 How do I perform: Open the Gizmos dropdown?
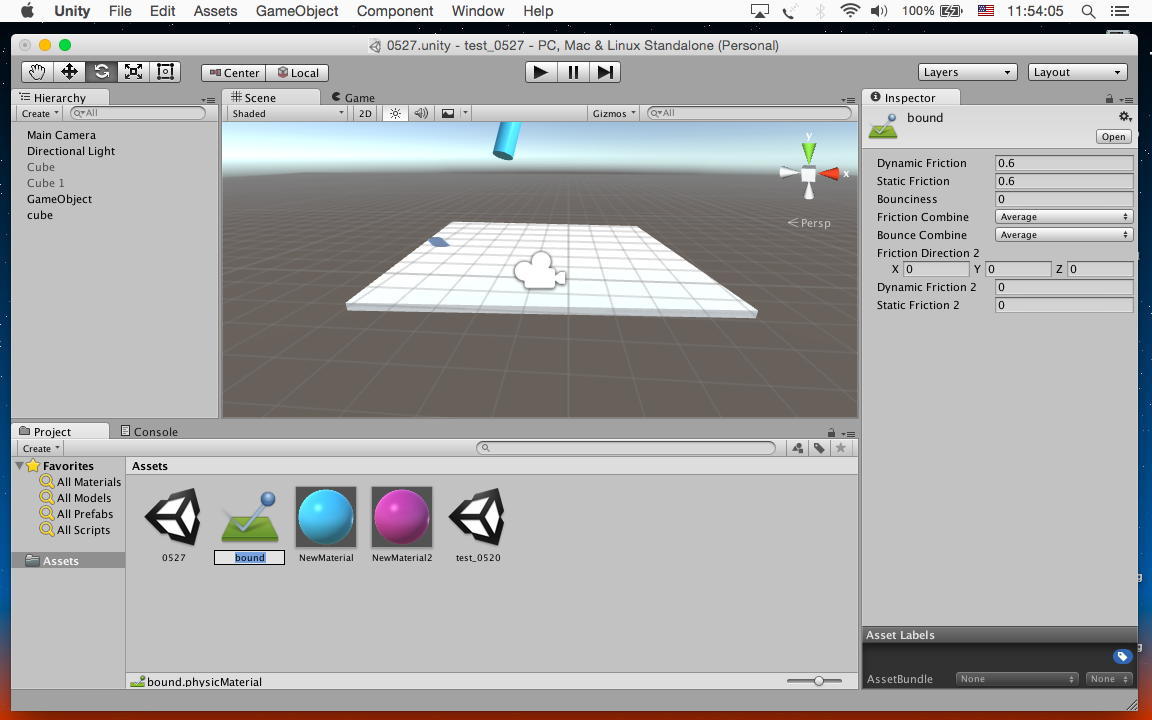(614, 113)
